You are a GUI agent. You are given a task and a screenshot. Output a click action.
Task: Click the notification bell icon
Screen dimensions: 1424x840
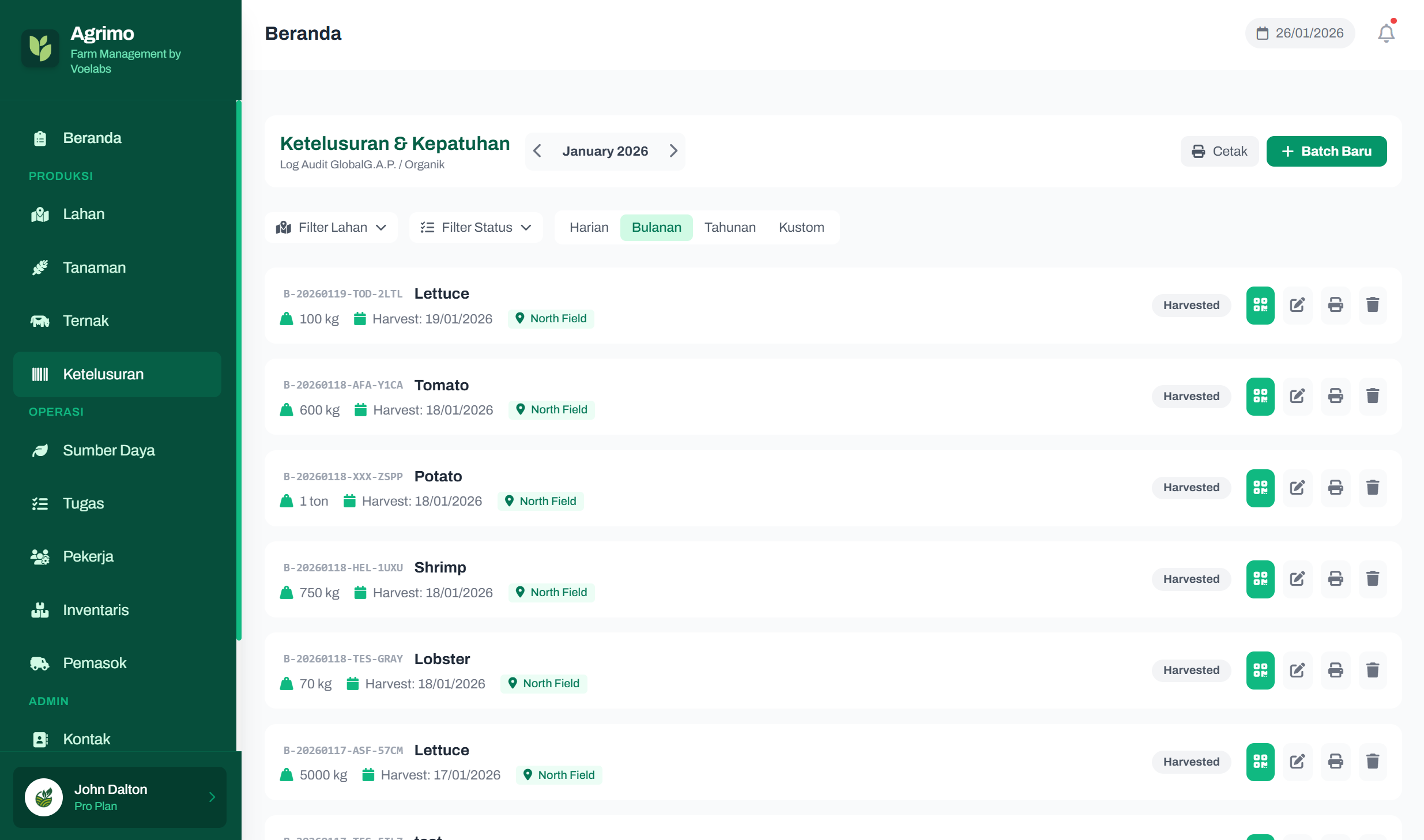(1386, 33)
